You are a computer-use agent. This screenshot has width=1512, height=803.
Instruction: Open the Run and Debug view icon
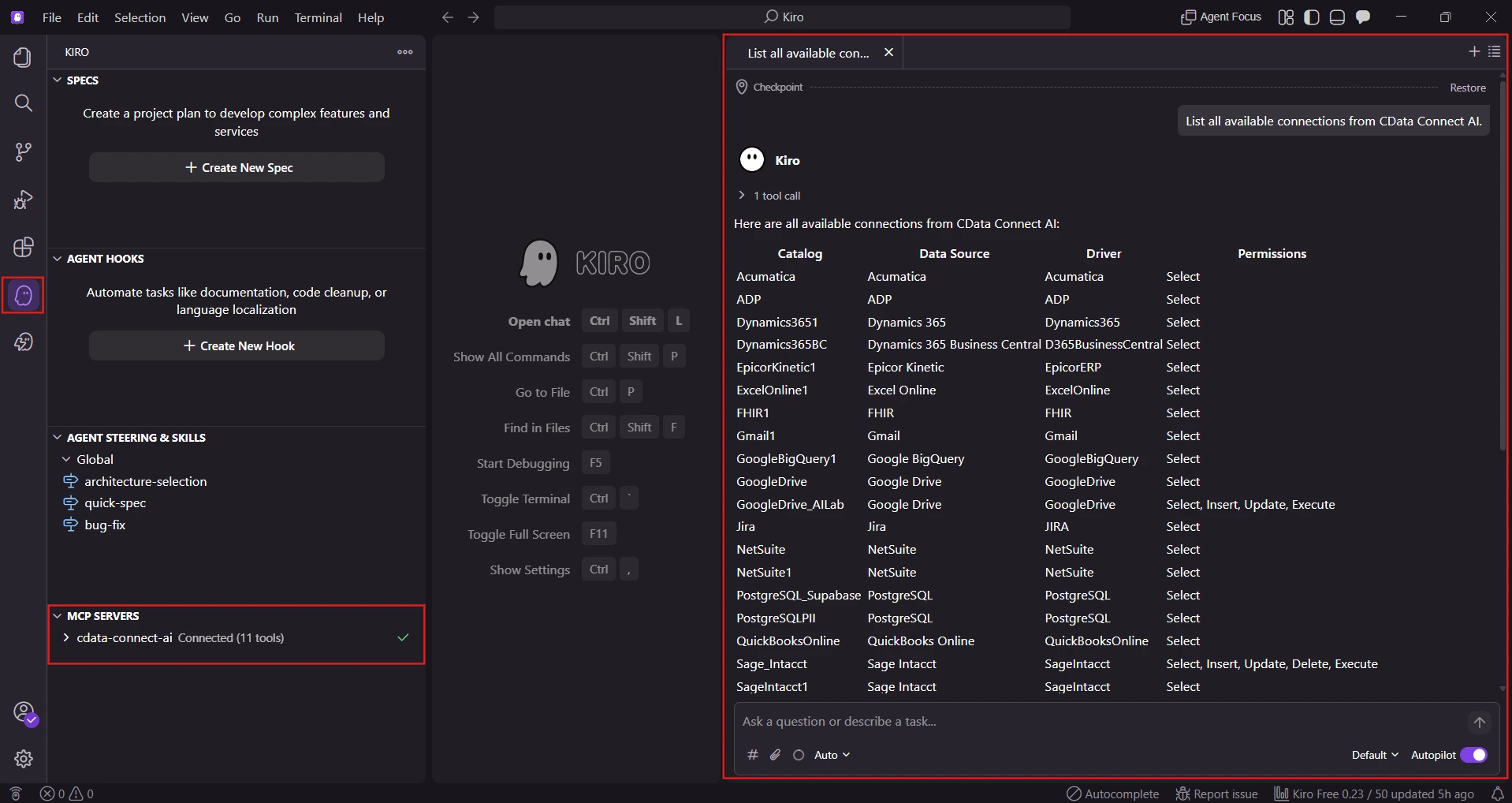pyautogui.click(x=23, y=200)
